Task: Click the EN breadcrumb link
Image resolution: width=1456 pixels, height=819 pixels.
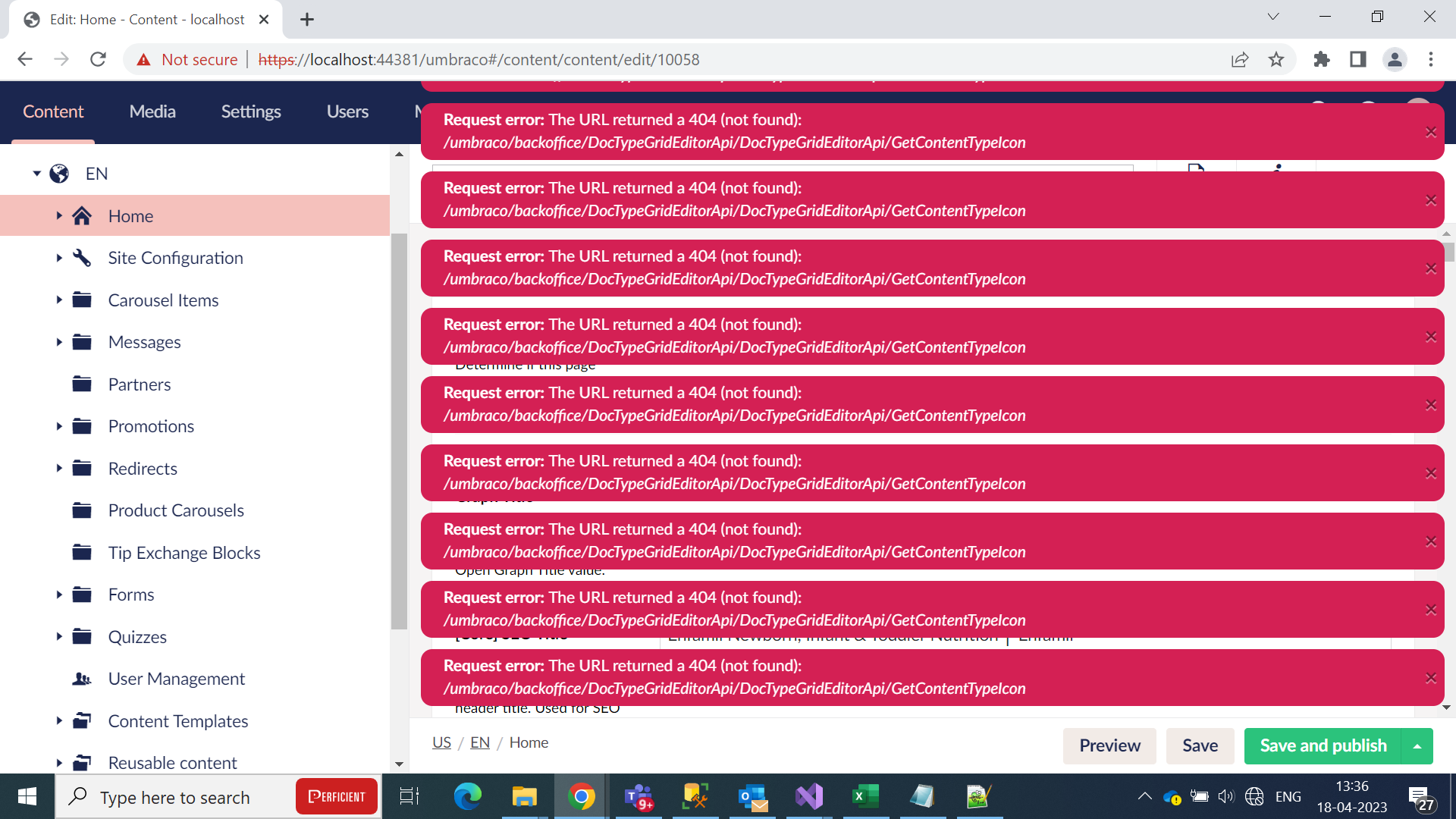Action: [x=479, y=742]
